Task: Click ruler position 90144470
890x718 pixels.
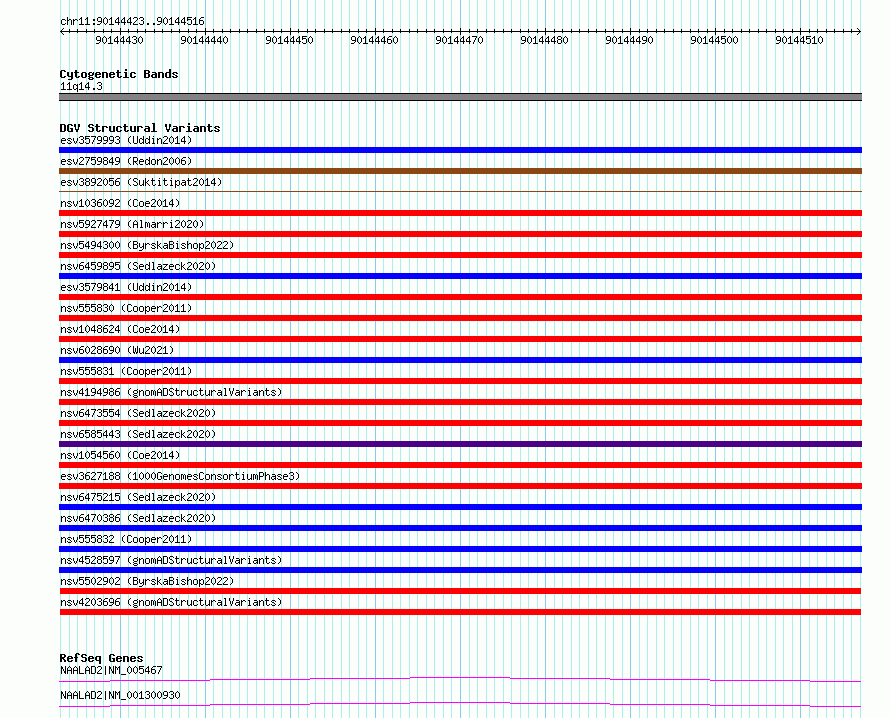Action: 459,40
